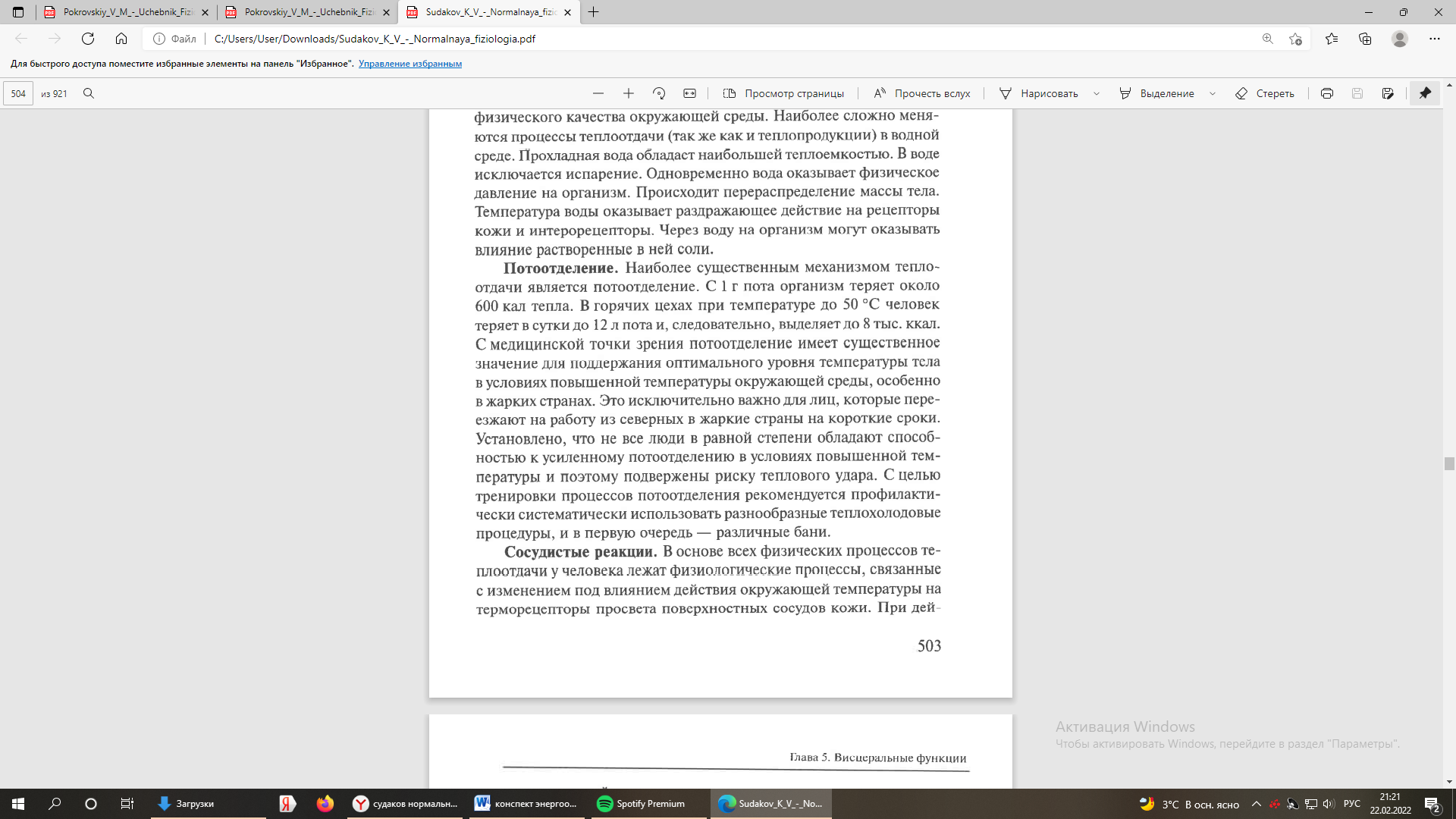Open browser settings and more menu

(x=1434, y=39)
